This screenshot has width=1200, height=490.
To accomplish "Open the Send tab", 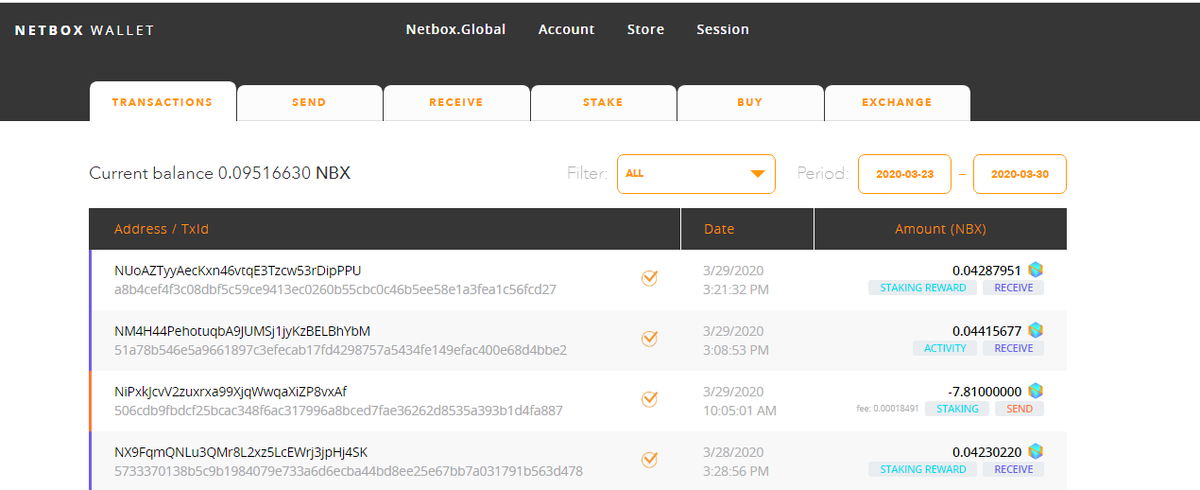I will click(x=309, y=102).
